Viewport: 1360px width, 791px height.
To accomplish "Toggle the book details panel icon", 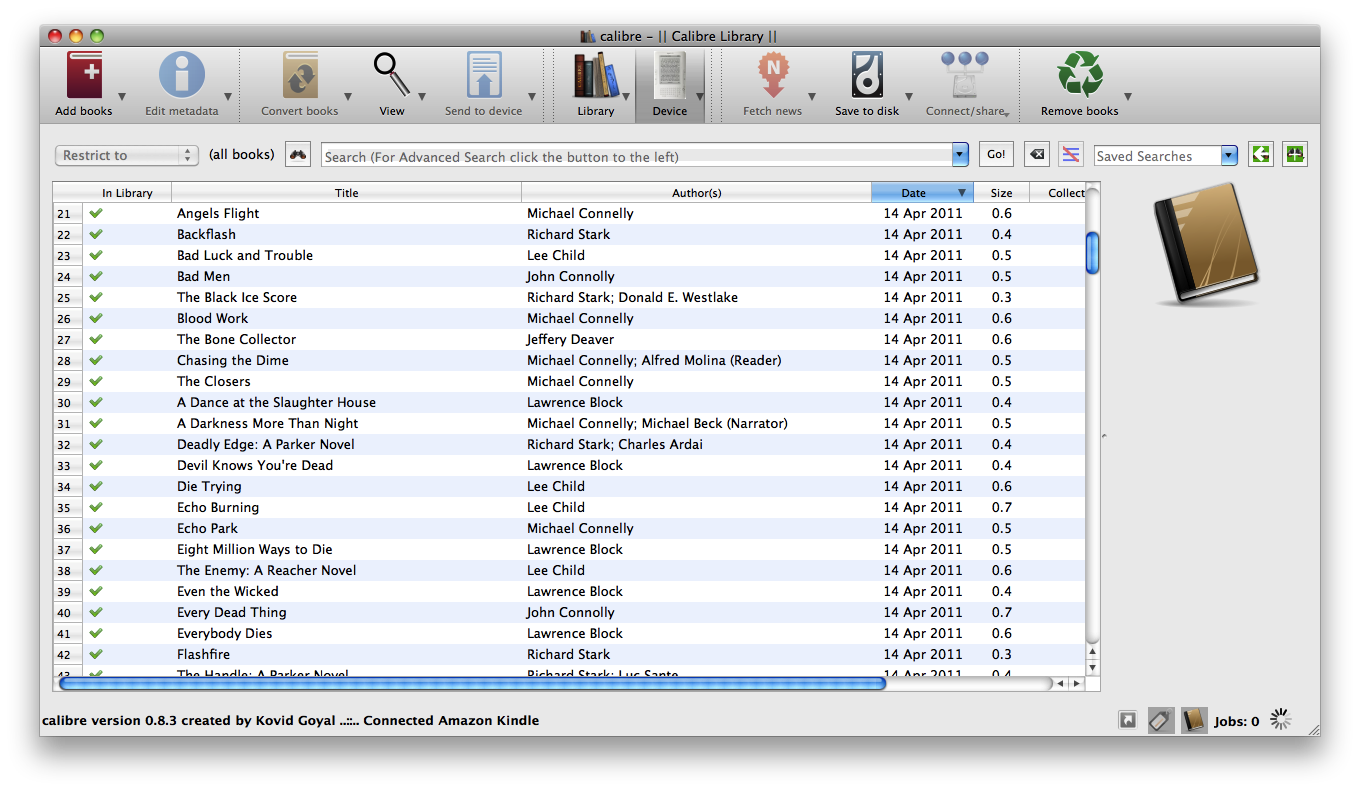I will pos(1128,720).
